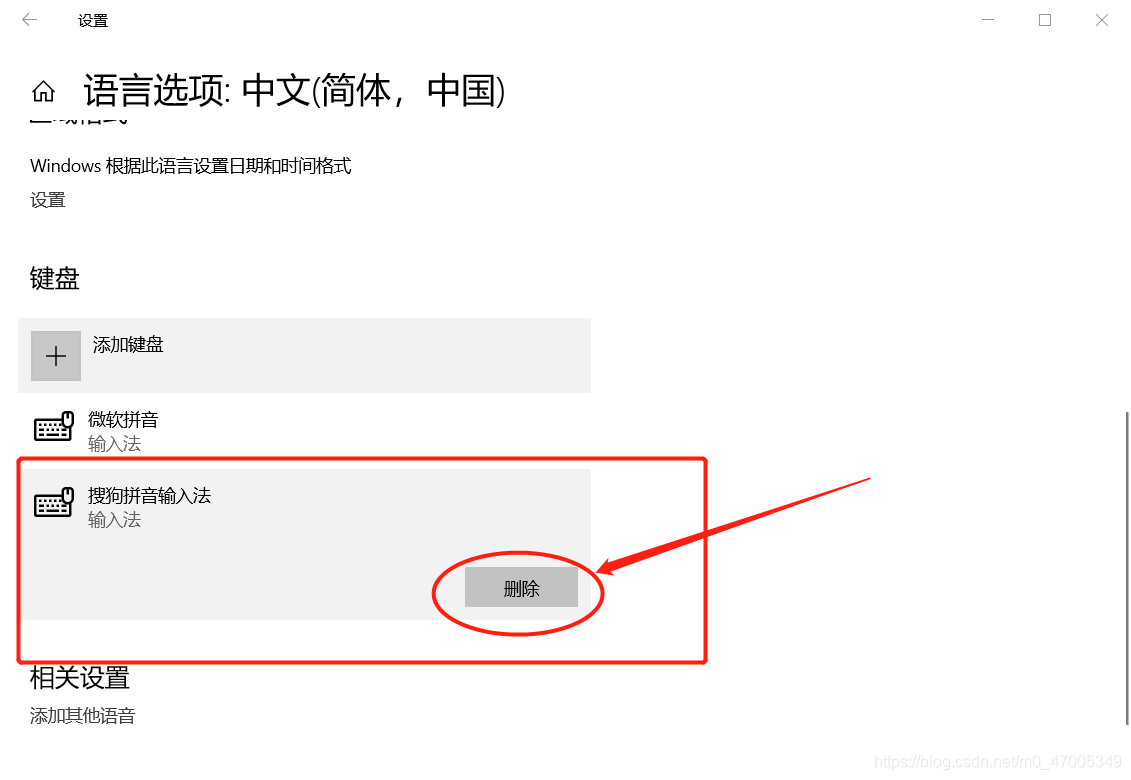This screenshot has width=1131, height=780.
Task: Click the vertical scrollbar thumb
Action: click(x=1127, y=569)
